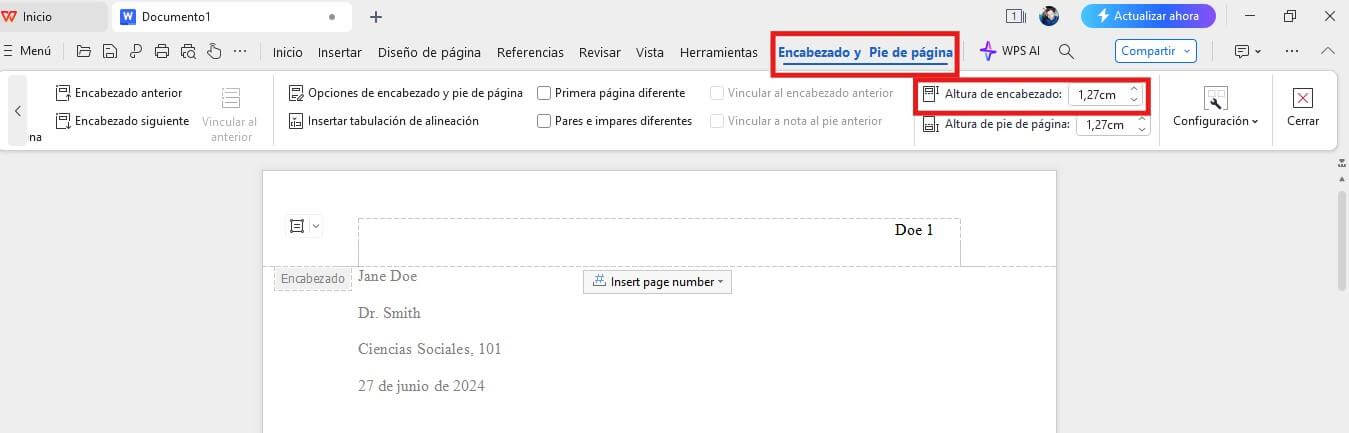Increase Altura de encabezado with up arrow
Screen dimensions: 1349x433
1133,89
